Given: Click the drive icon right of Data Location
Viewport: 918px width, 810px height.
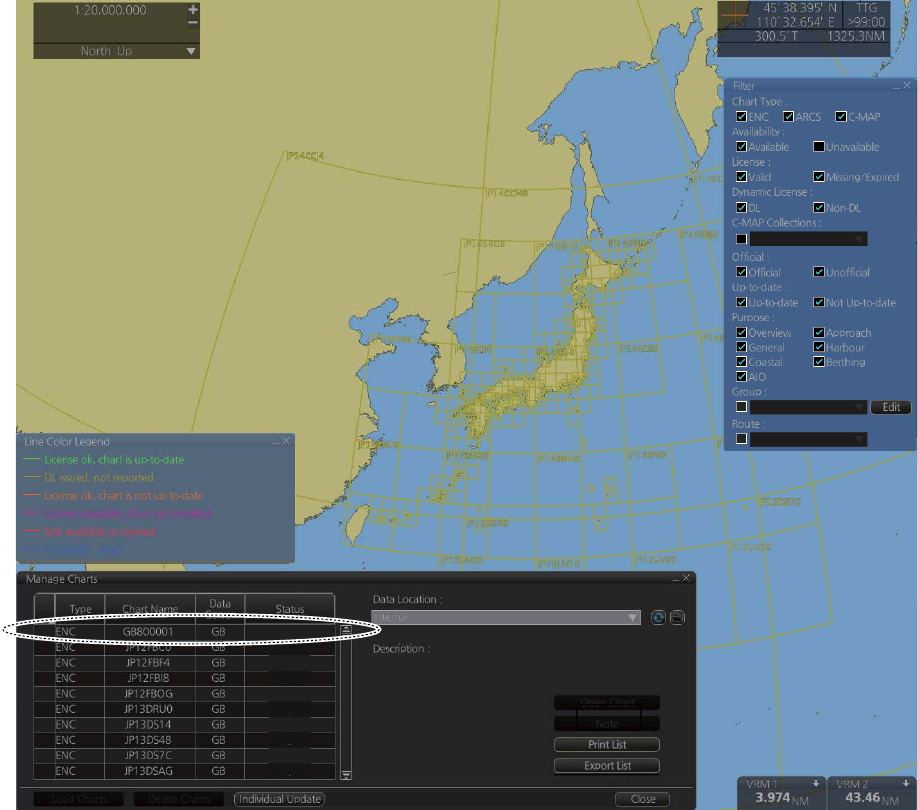Looking at the screenshot, I should (677, 618).
